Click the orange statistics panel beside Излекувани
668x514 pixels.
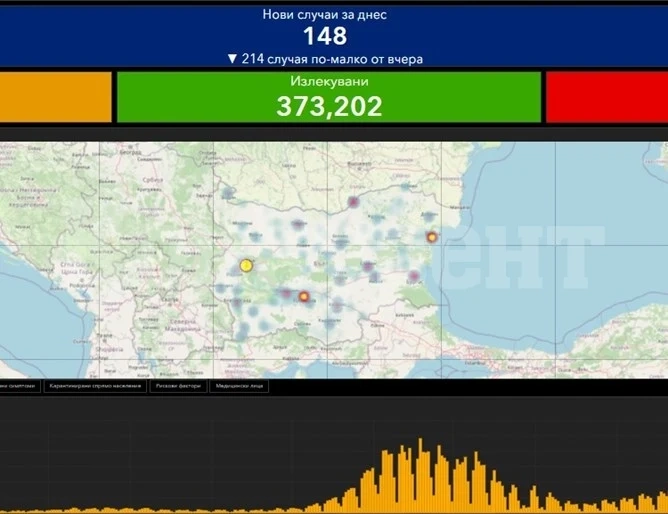[x=56, y=97]
